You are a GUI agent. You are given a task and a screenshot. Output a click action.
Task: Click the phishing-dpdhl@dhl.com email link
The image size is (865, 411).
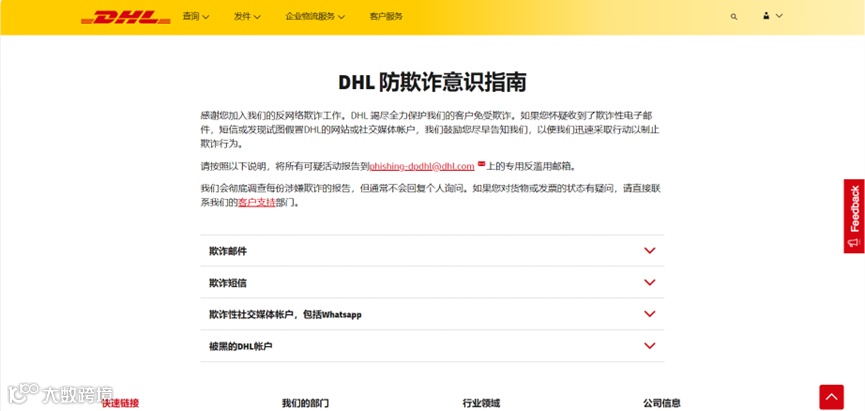pyautogui.click(x=422, y=166)
